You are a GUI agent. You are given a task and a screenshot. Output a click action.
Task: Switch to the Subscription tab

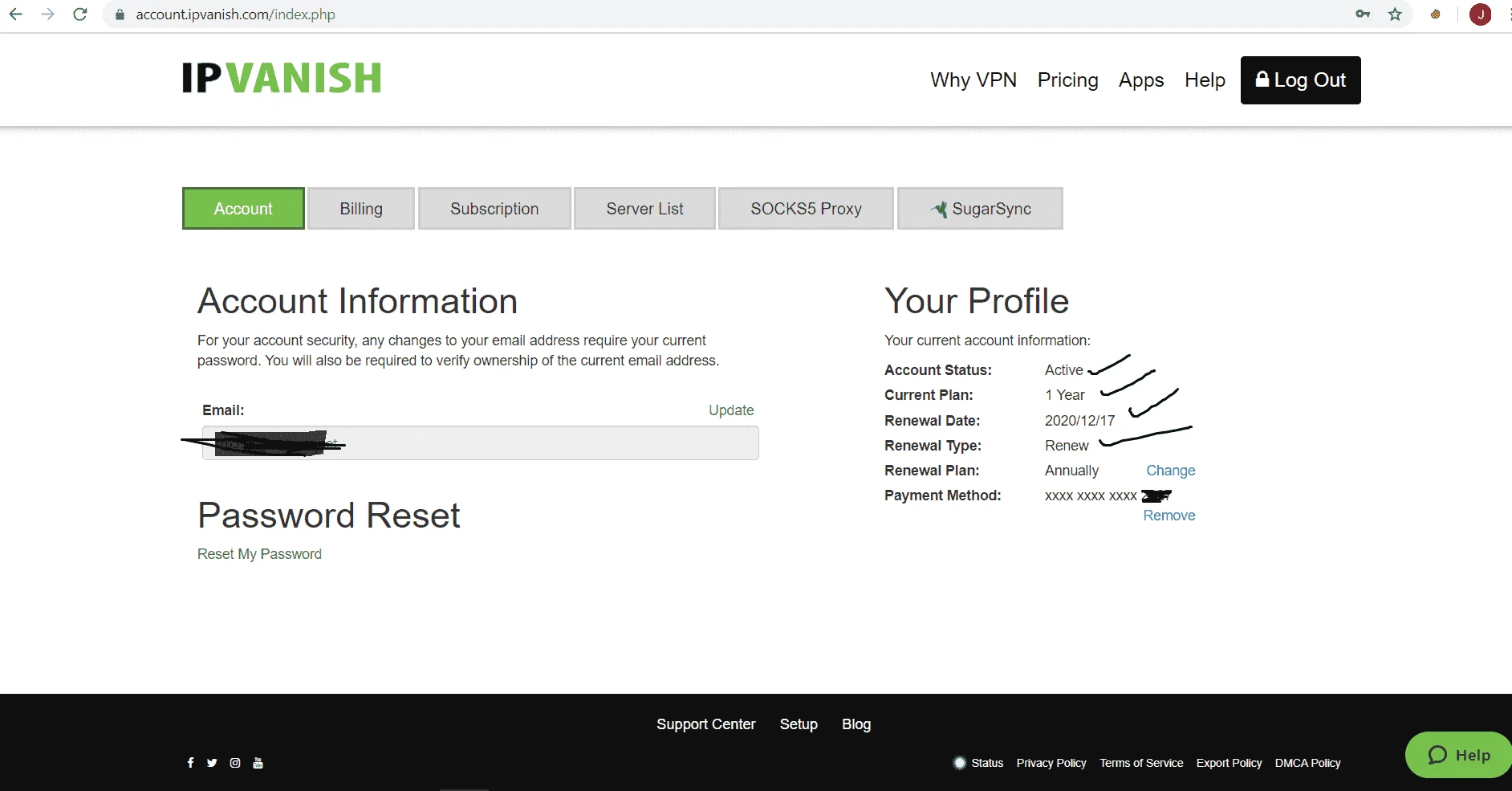coord(494,209)
